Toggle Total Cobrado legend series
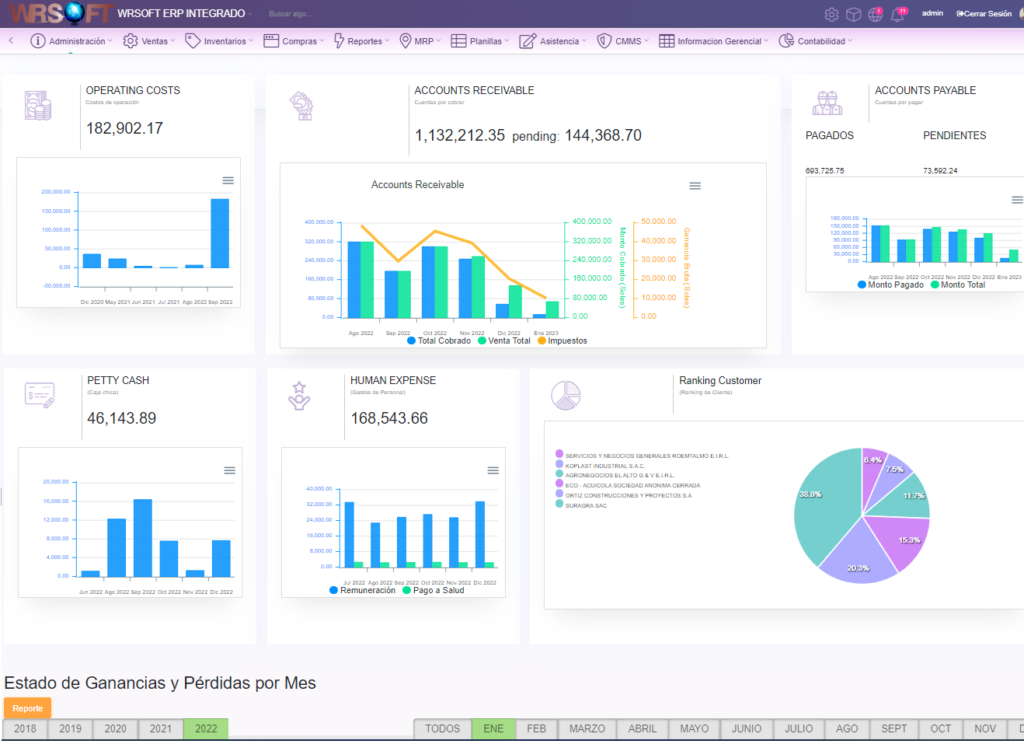 (x=438, y=341)
